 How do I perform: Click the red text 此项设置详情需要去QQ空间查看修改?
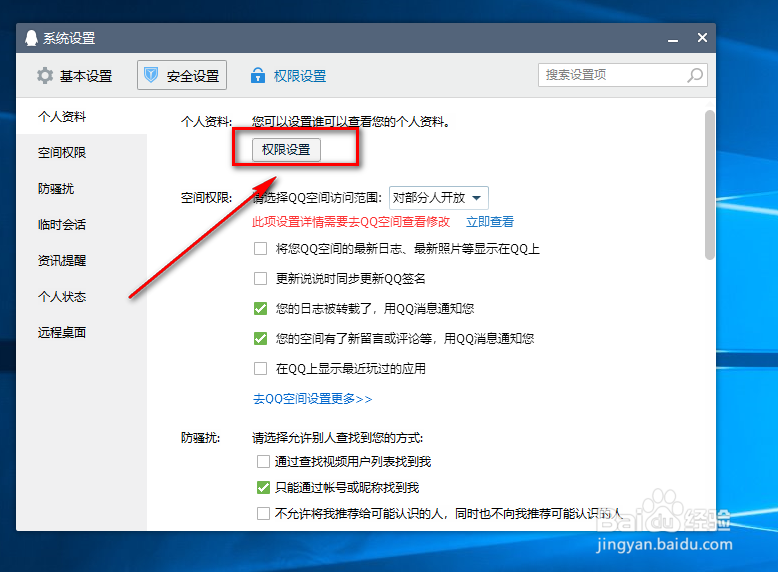pyautogui.click(x=351, y=222)
